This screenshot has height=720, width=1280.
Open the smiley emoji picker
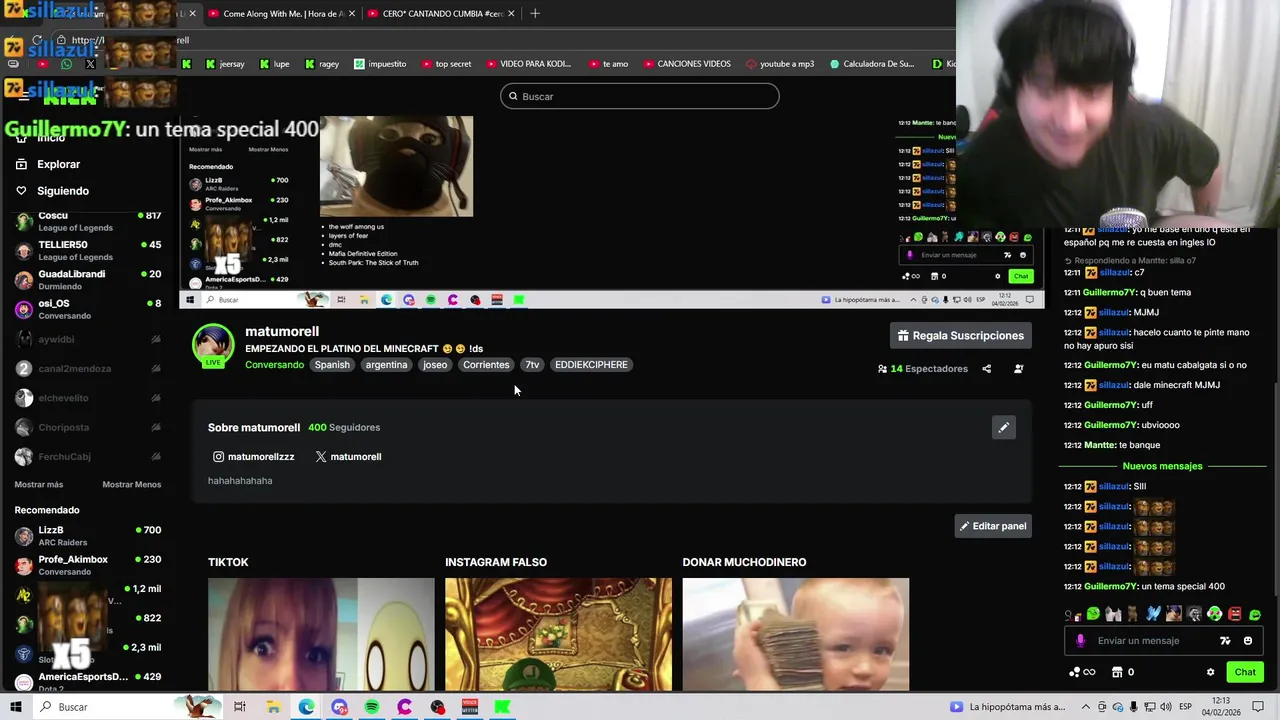[x=1247, y=641]
